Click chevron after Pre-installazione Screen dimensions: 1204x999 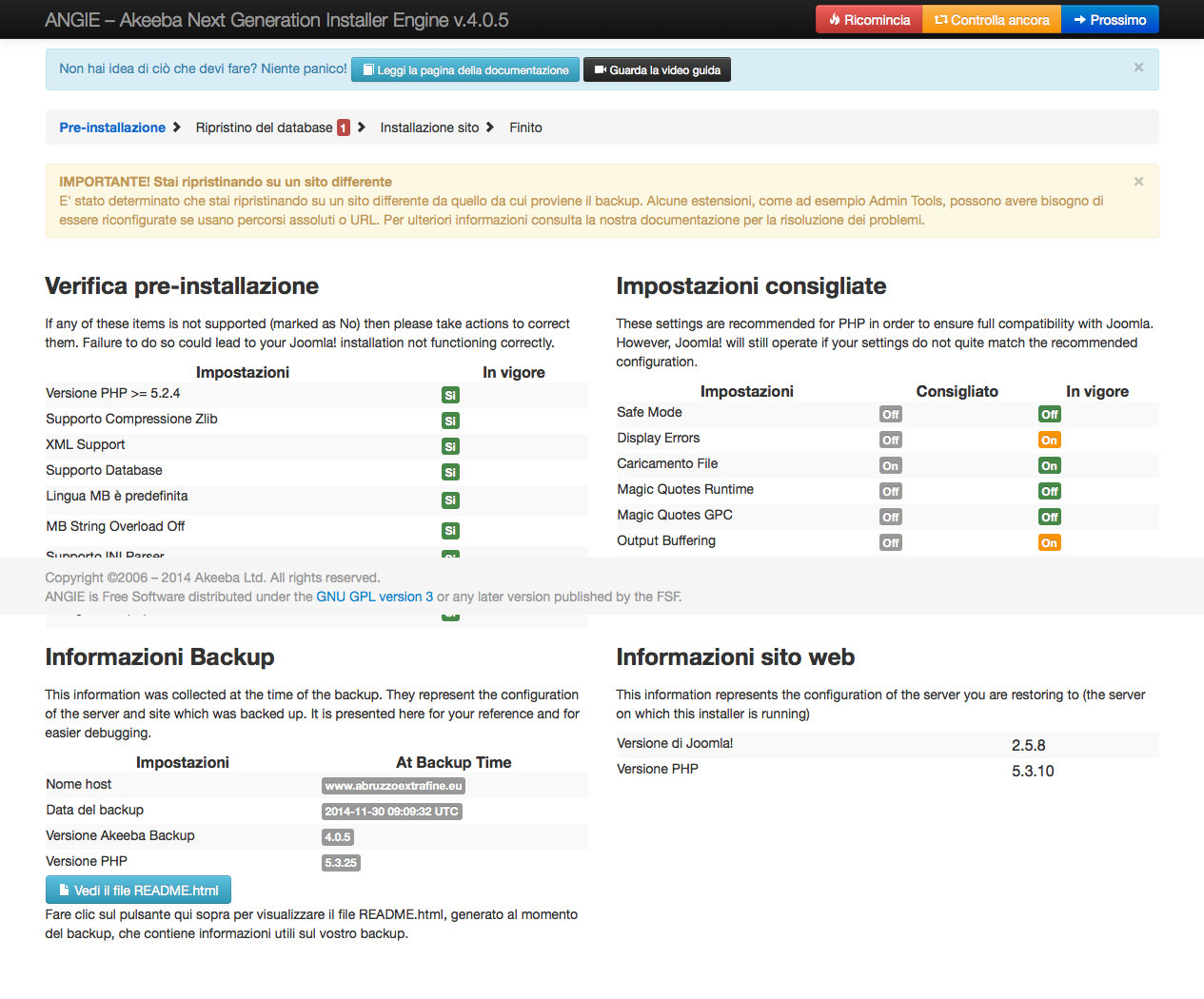click(177, 127)
